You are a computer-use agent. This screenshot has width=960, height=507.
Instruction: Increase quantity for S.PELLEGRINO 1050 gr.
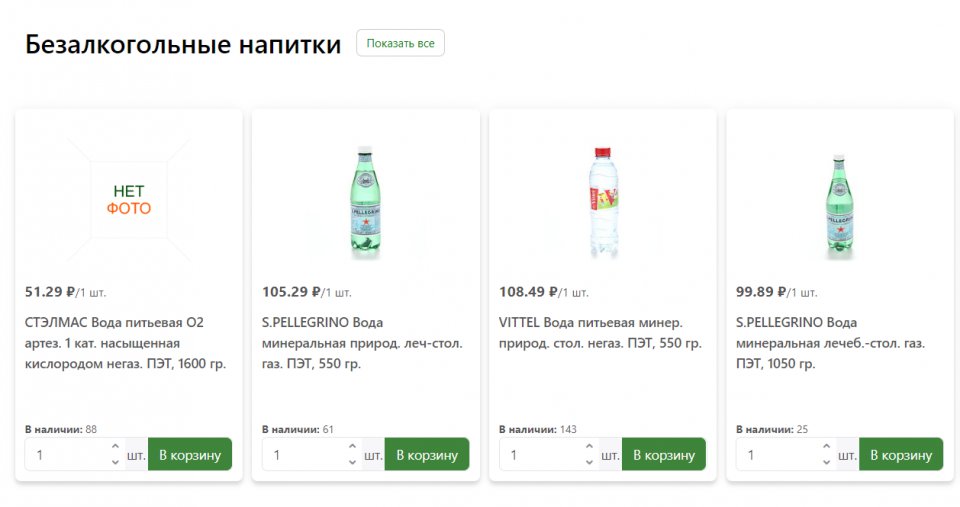[x=826, y=448]
